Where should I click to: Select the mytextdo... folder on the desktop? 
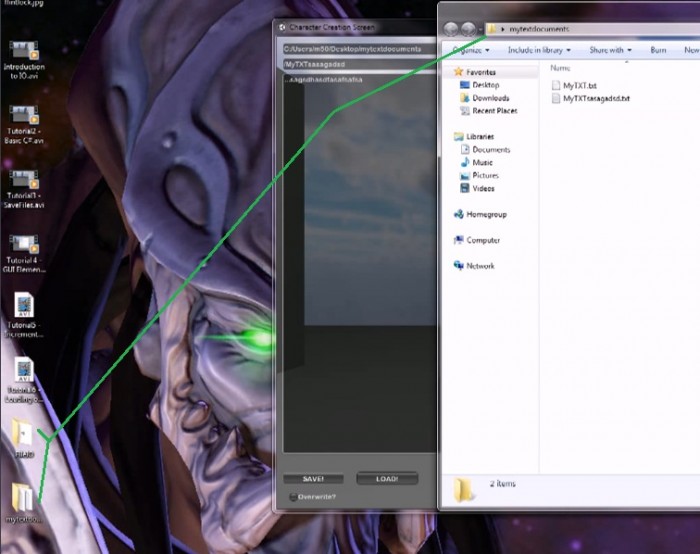point(23,503)
